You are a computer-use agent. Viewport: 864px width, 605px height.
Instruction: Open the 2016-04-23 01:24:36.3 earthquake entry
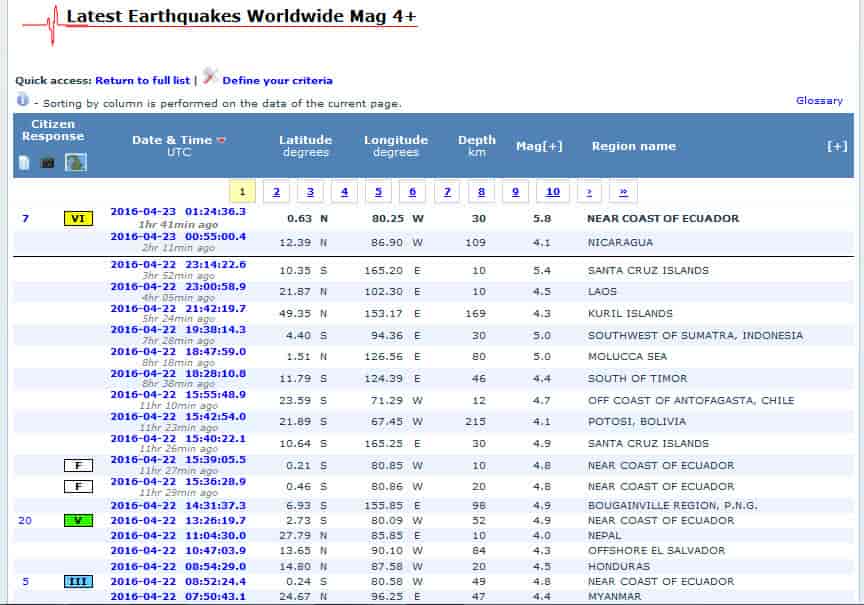pos(178,212)
